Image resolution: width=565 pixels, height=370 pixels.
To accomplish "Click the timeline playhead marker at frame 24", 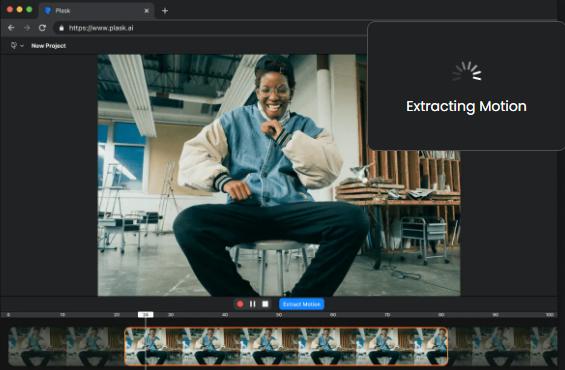I will coord(146,315).
